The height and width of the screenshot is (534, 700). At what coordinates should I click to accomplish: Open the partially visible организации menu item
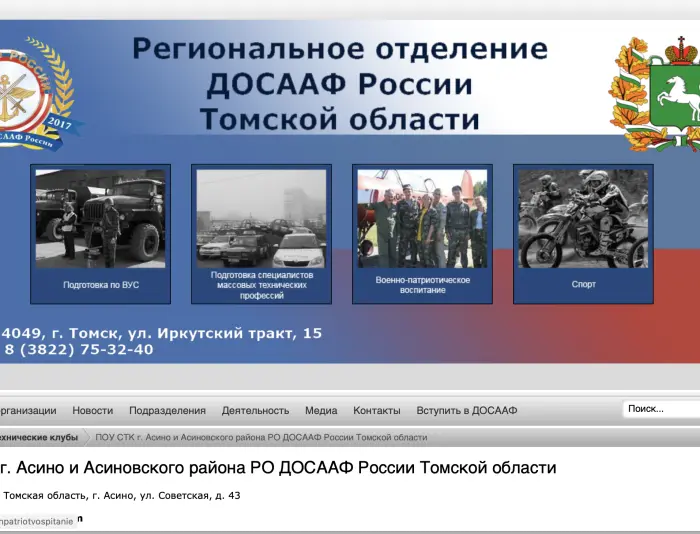pyautogui.click(x=28, y=410)
